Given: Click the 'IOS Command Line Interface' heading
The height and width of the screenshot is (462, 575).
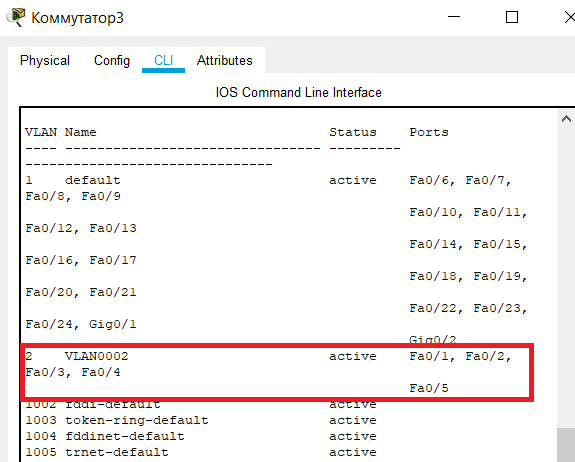Looking at the screenshot, I should [299, 92].
